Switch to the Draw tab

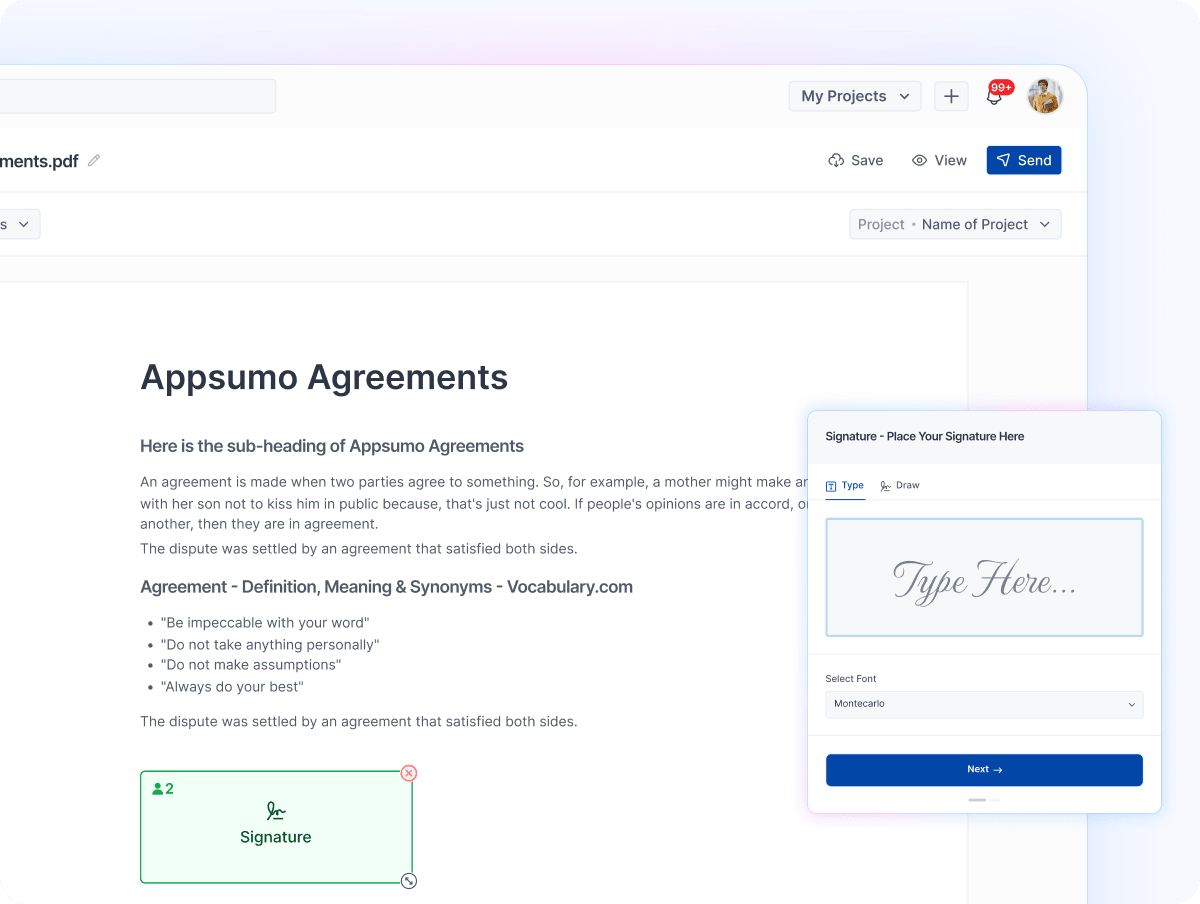(900, 486)
